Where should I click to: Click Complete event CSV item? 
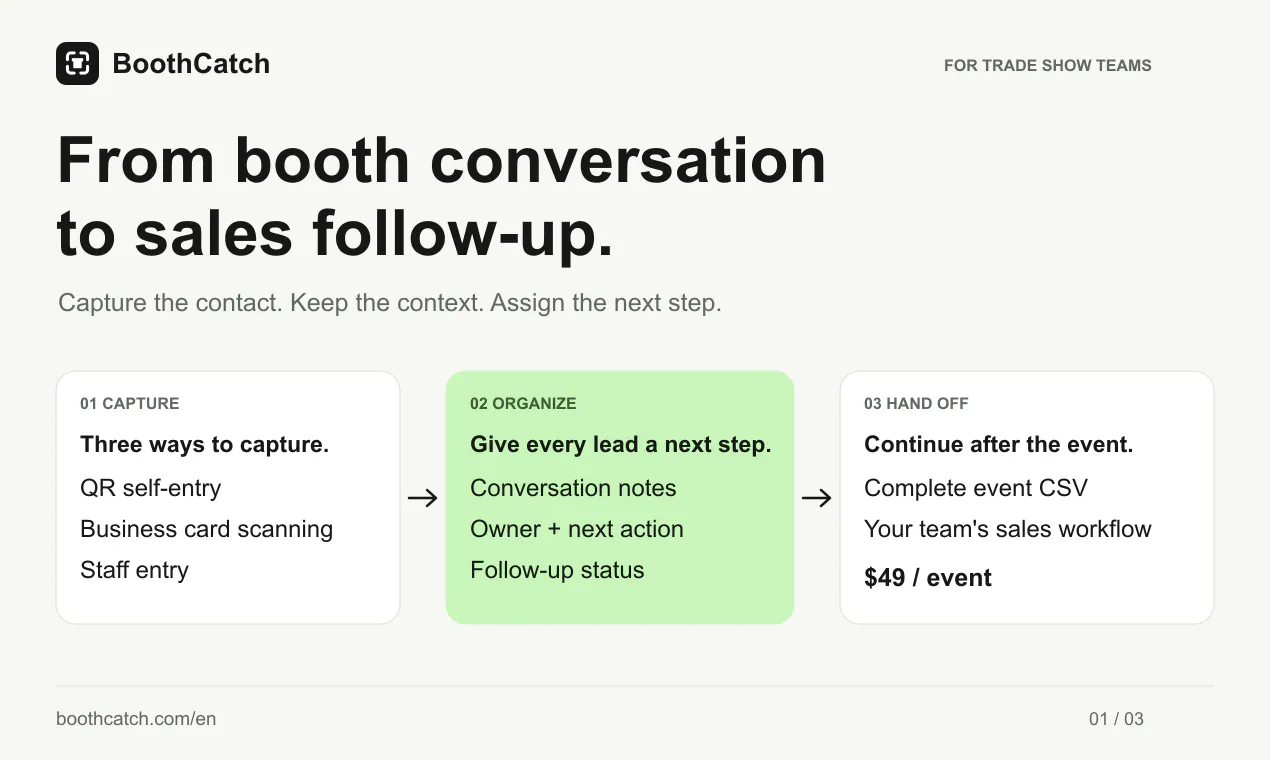(x=976, y=488)
